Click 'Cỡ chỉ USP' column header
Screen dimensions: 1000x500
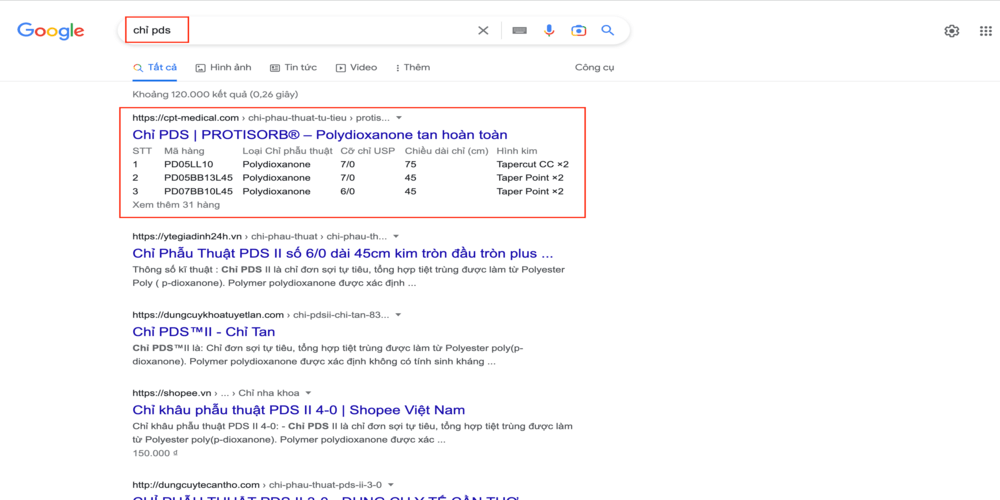368,151
